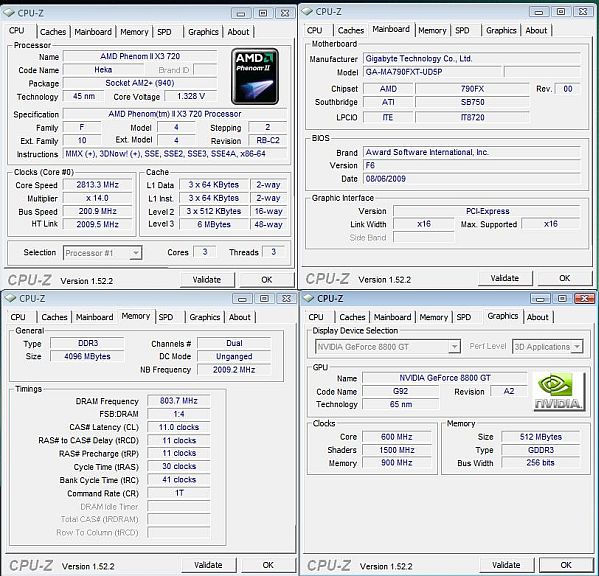Close the CPU-Z Graphics window
Image resolution: width=599 pixels, height=576 pixels.
click(x=584, y=299)
